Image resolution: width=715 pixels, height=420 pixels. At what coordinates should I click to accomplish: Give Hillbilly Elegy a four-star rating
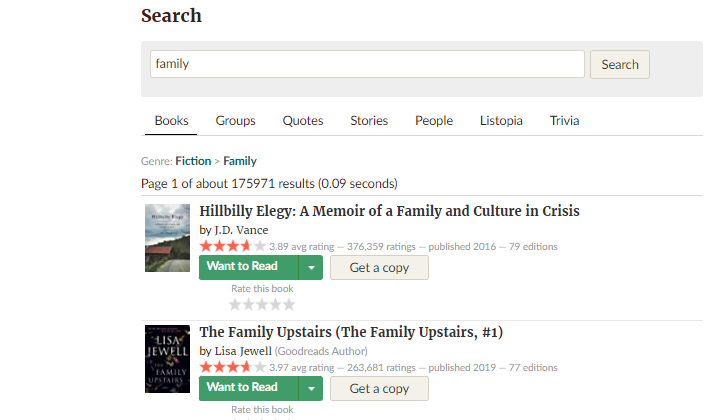tap(275, 304)
